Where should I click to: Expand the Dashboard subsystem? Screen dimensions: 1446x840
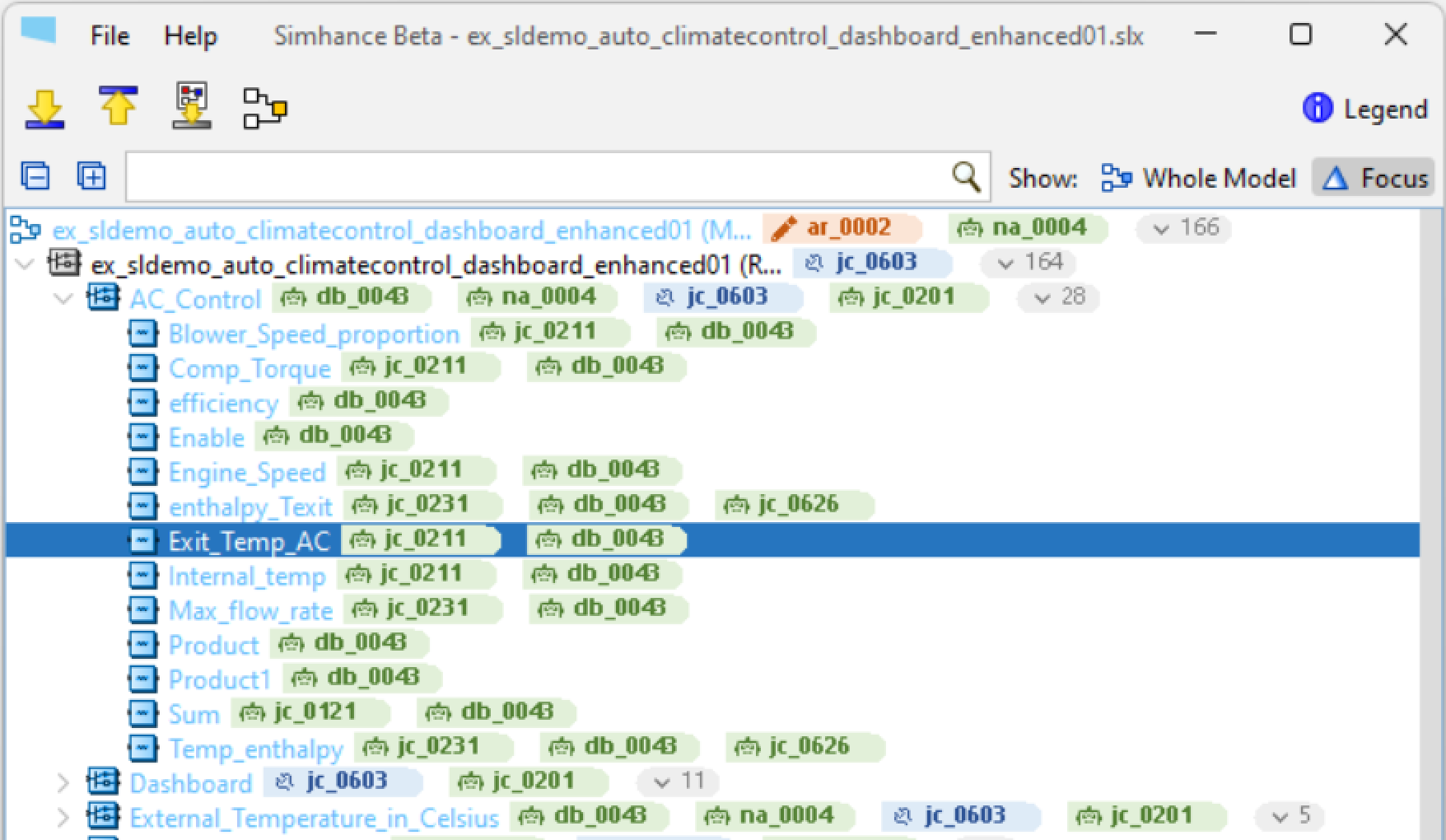63,783
